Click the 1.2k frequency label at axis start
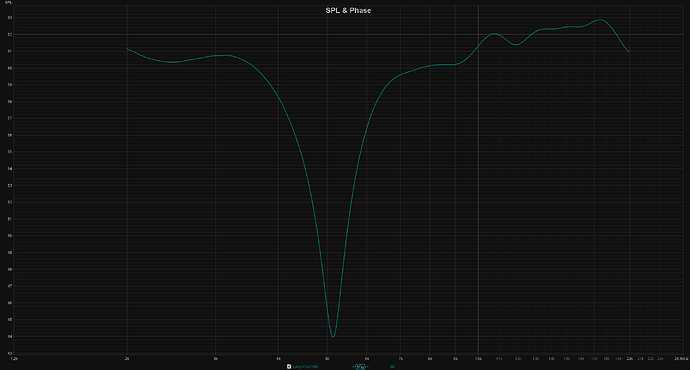Screen dimensions: 690x370 [x=14, y=359]
